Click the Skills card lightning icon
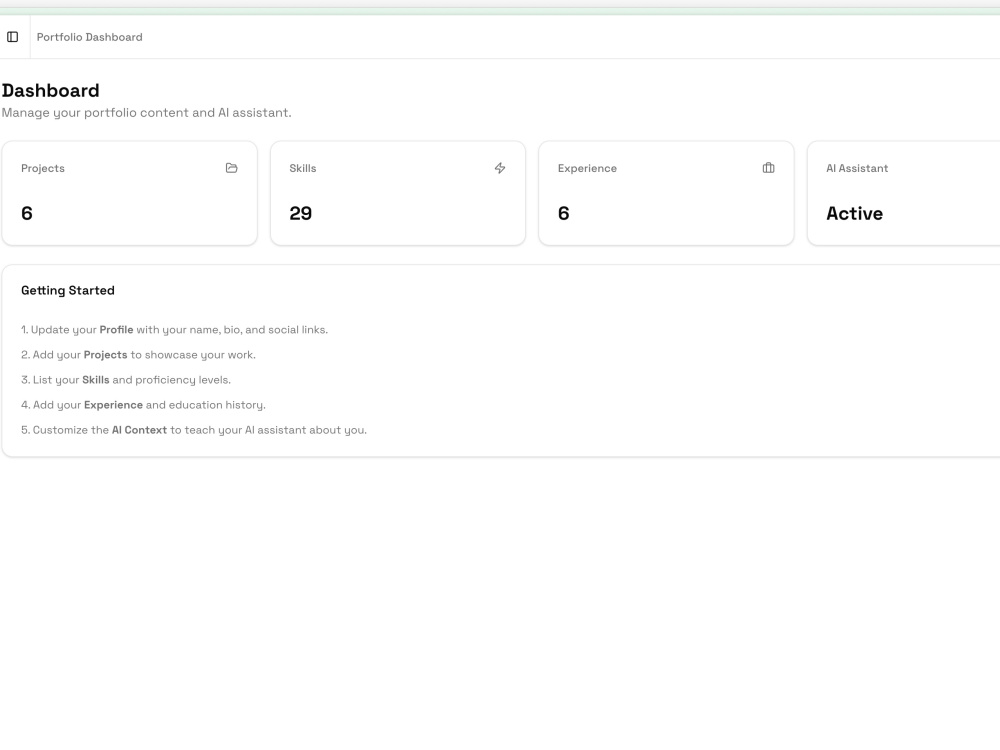 [500, 168]
